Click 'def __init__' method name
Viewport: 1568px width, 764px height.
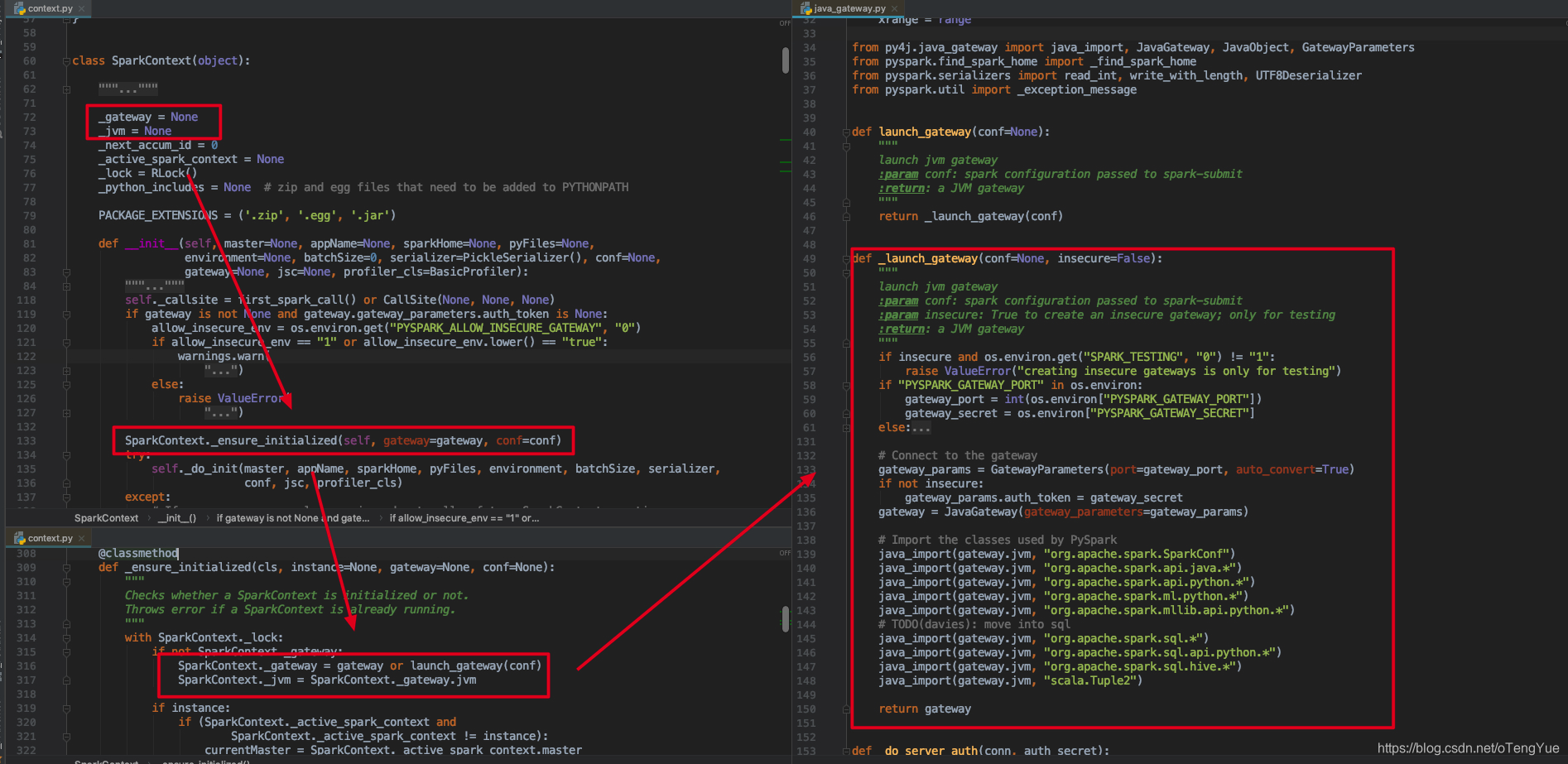[152, 244]
